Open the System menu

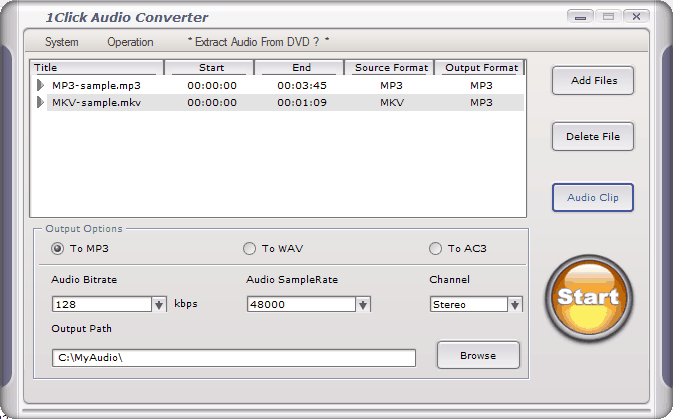62,42
